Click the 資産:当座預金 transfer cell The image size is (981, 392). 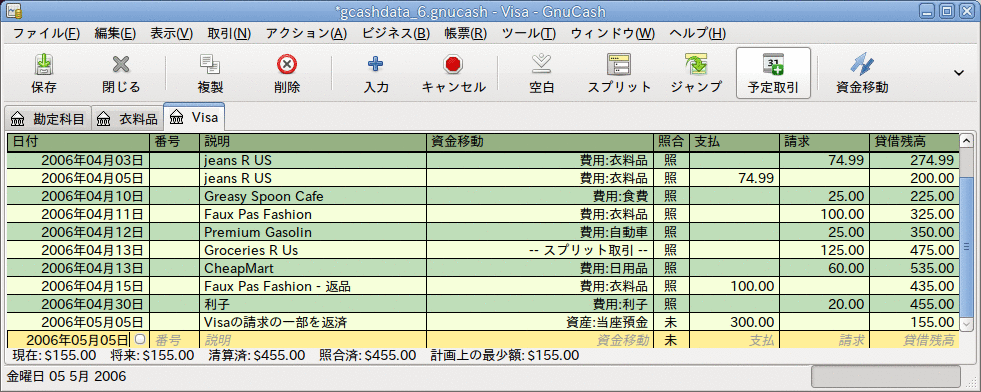click(539, 323)
